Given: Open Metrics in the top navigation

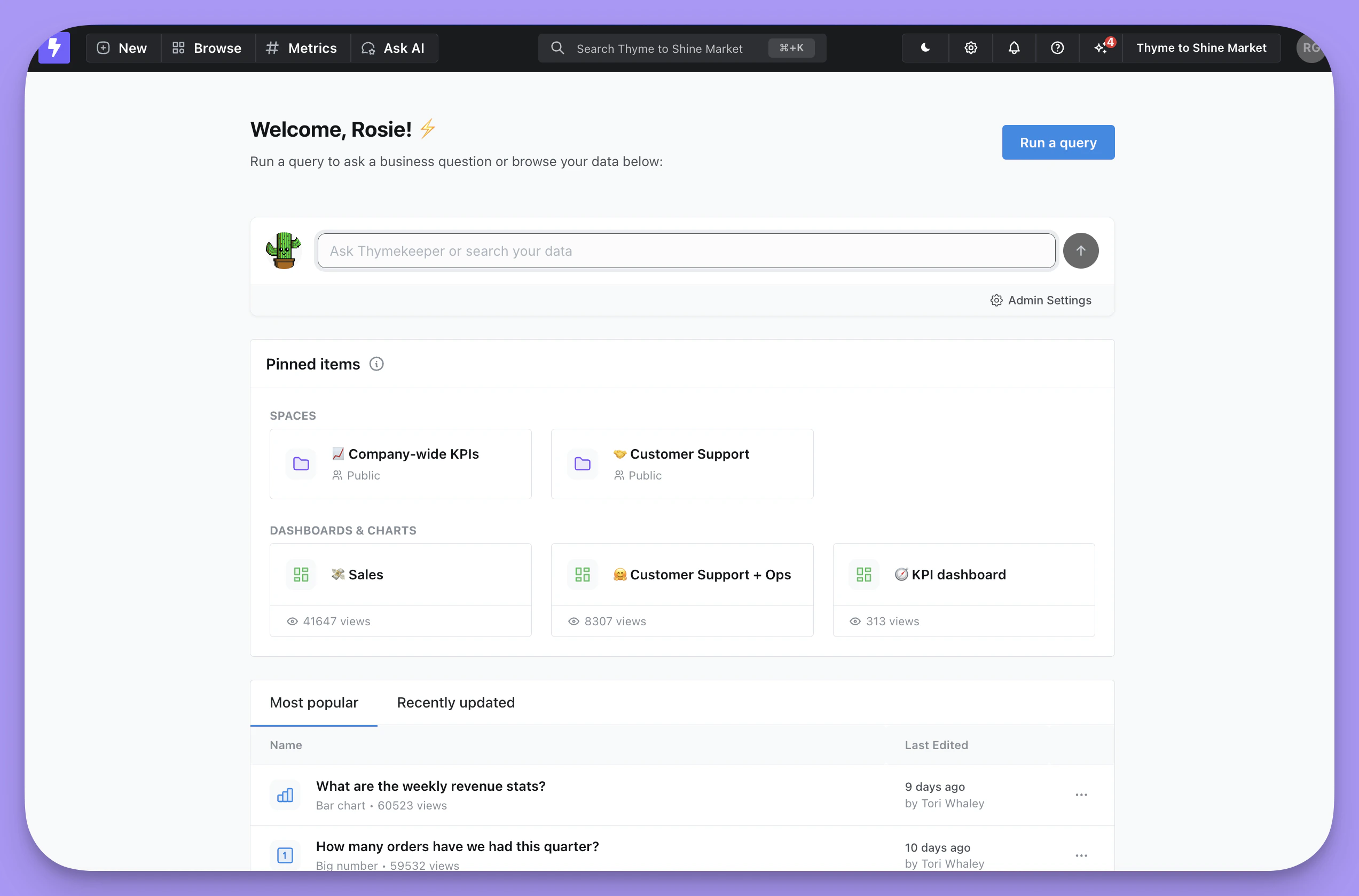Looking at the screenshot, I should coord(302,48).
